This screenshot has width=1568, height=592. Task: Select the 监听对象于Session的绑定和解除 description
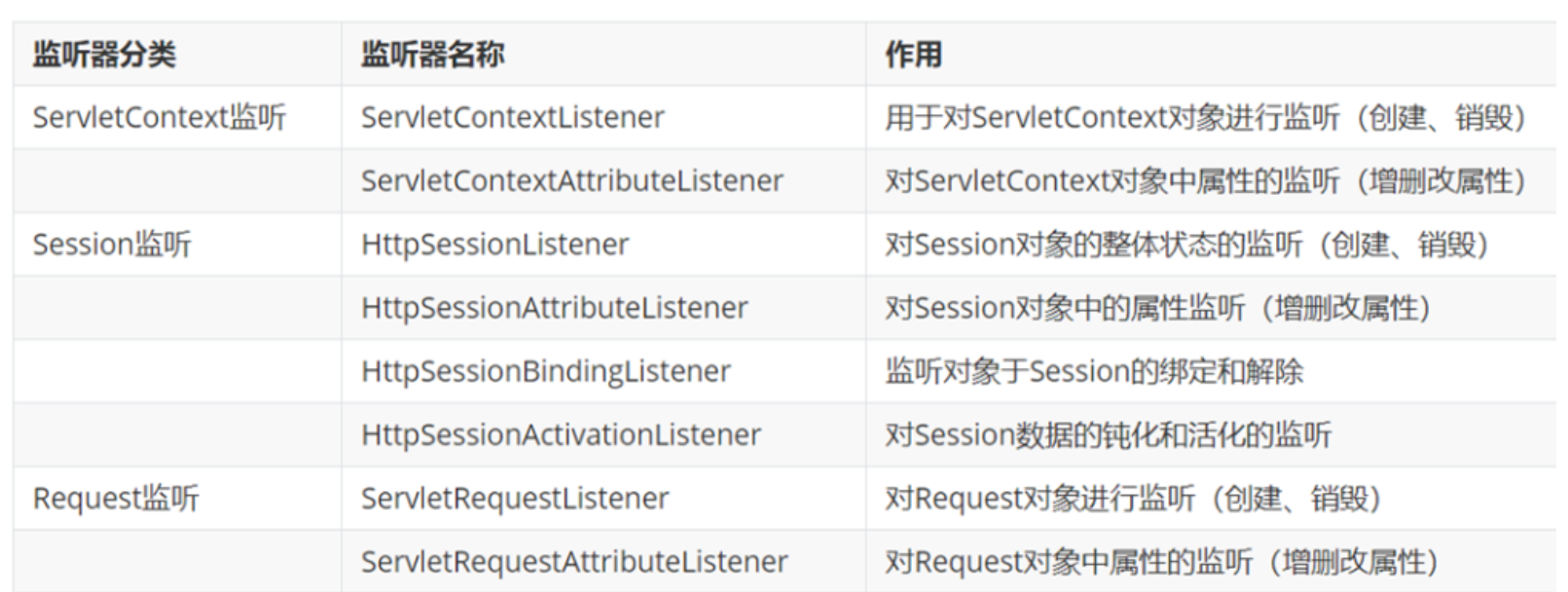click(x=1094, y=371)
